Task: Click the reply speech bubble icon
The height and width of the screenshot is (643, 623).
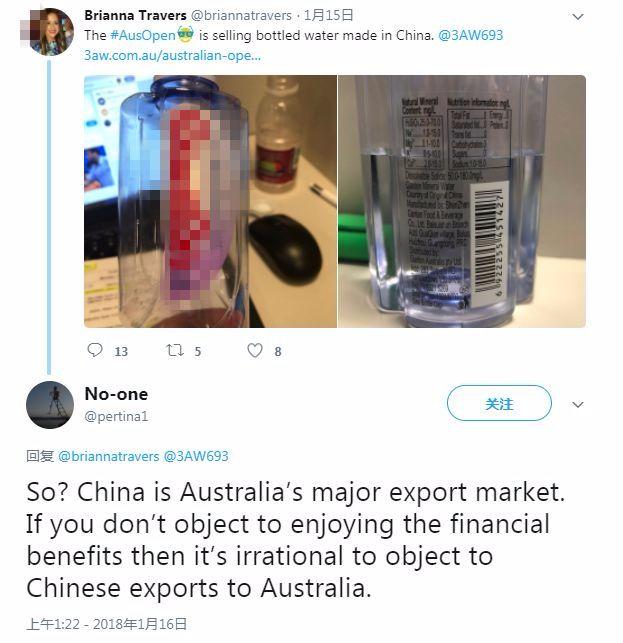Action: tap(95, 350)
